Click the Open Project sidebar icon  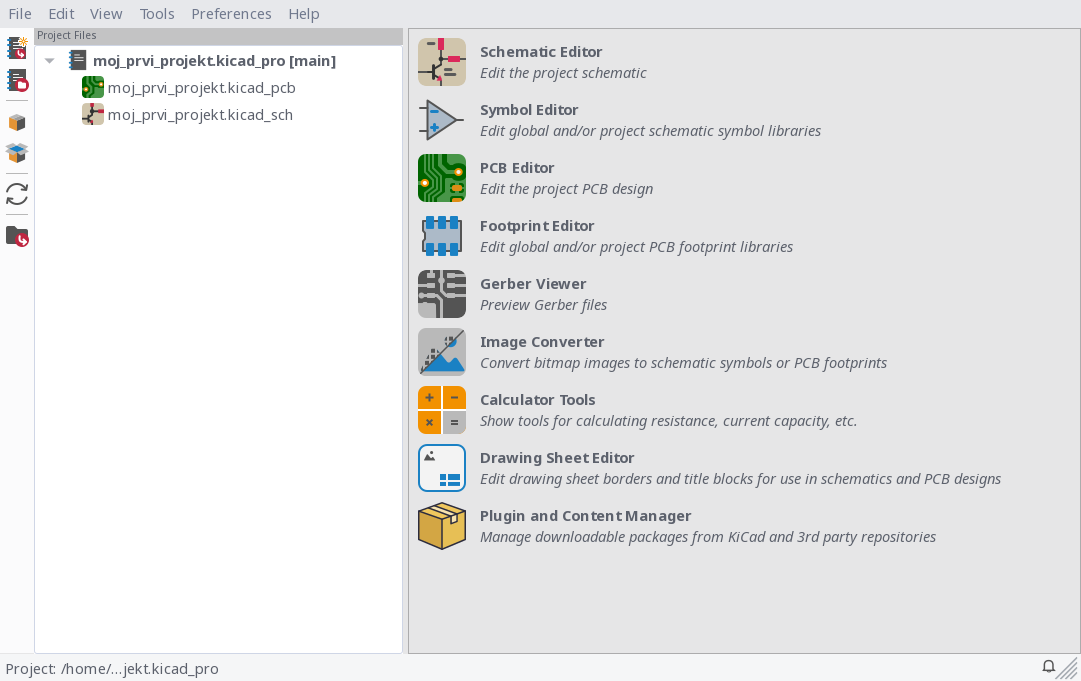[x=17, y=80]
